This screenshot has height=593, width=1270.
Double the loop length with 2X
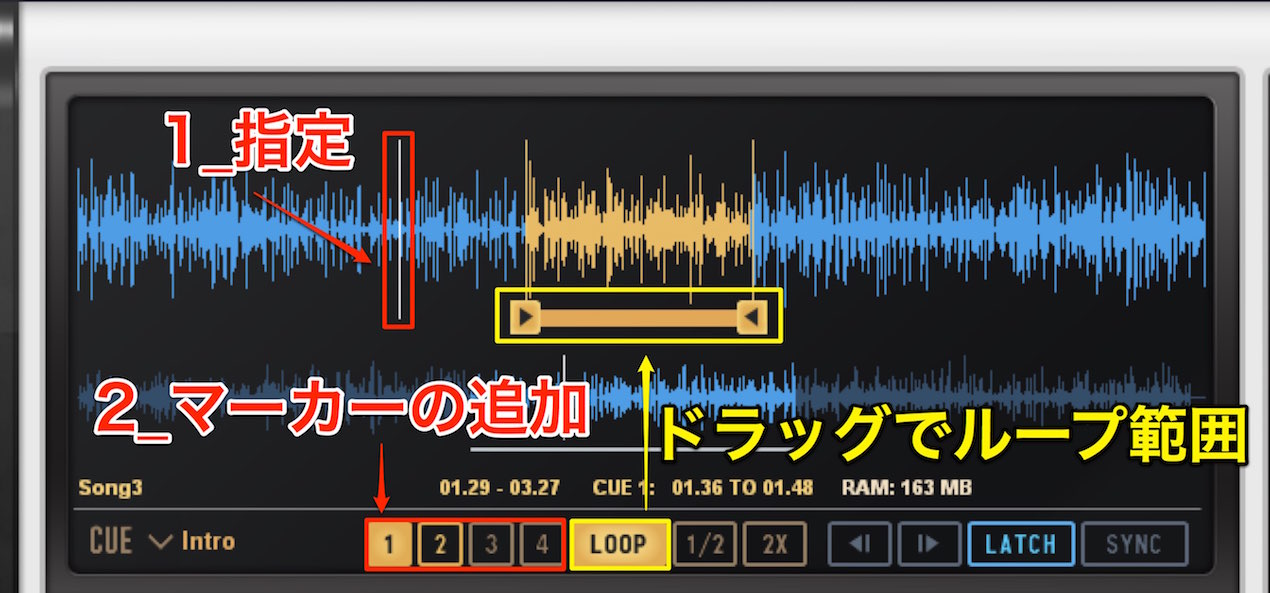(775, 545)
